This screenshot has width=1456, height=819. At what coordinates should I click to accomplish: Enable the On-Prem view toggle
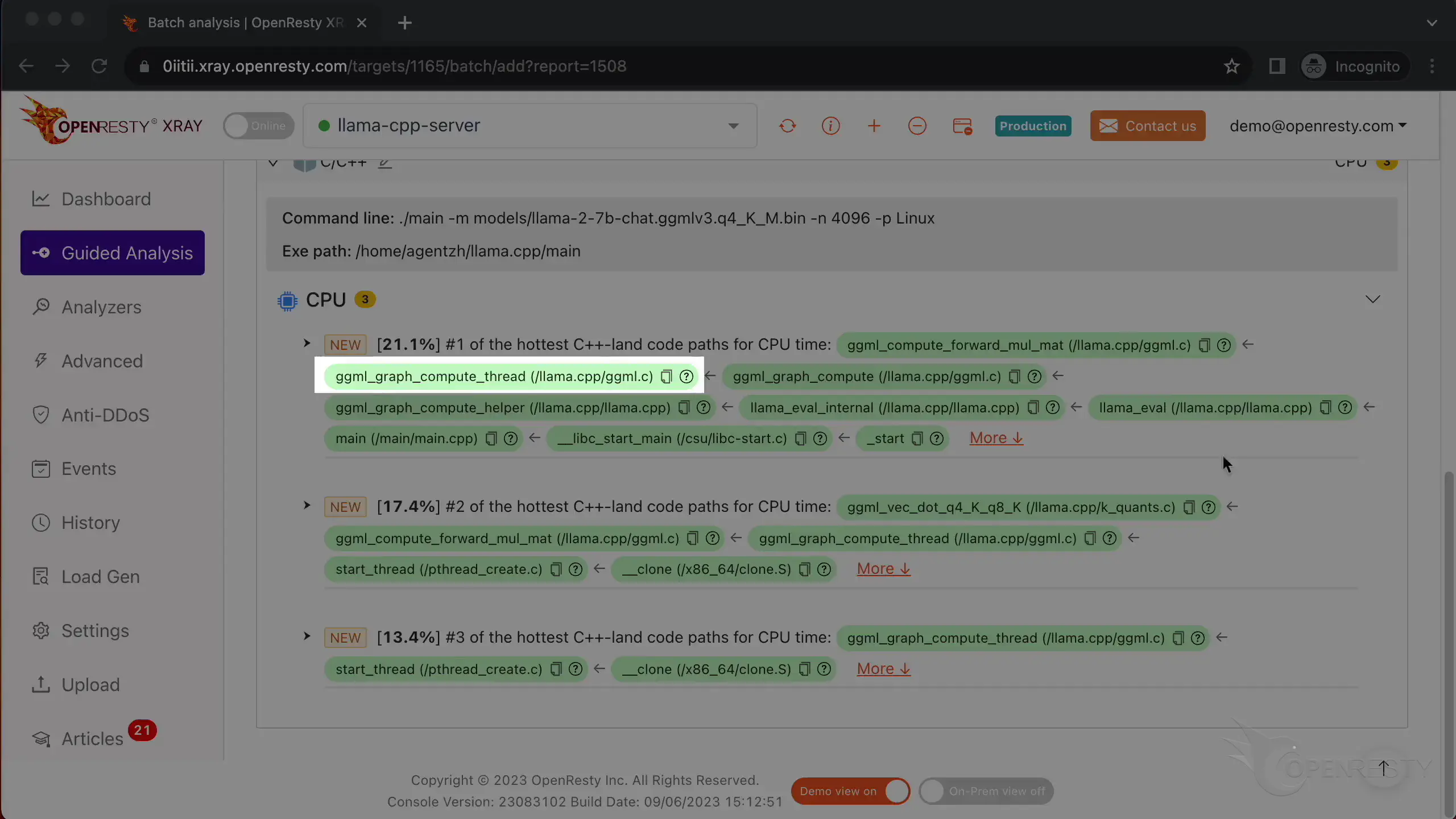[x=986, y=791]
